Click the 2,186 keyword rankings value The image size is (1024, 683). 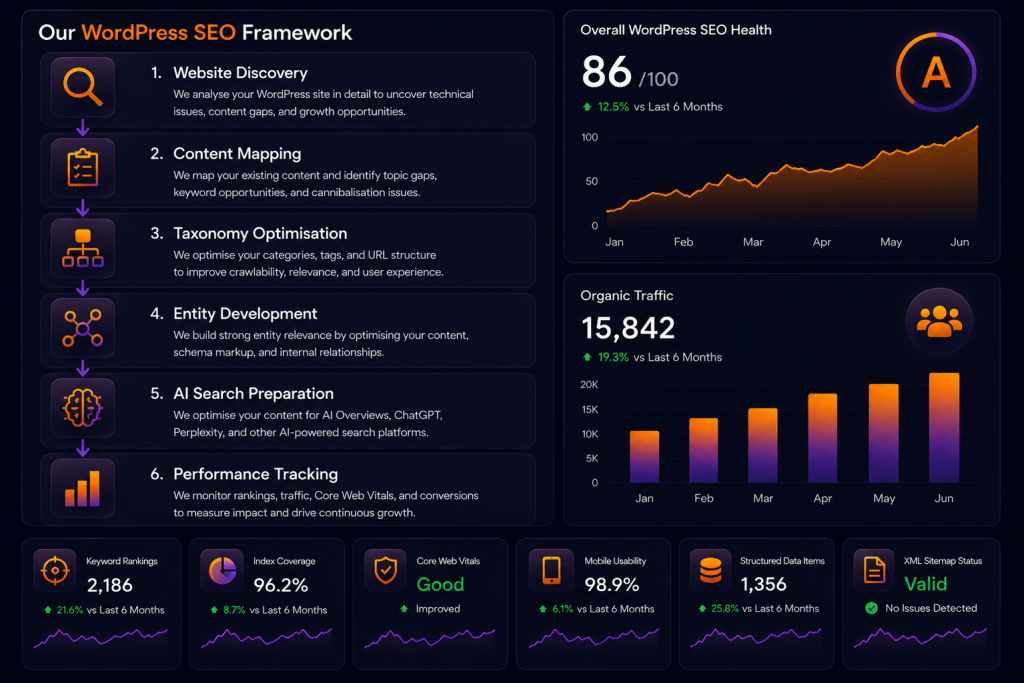click(110, 585)
